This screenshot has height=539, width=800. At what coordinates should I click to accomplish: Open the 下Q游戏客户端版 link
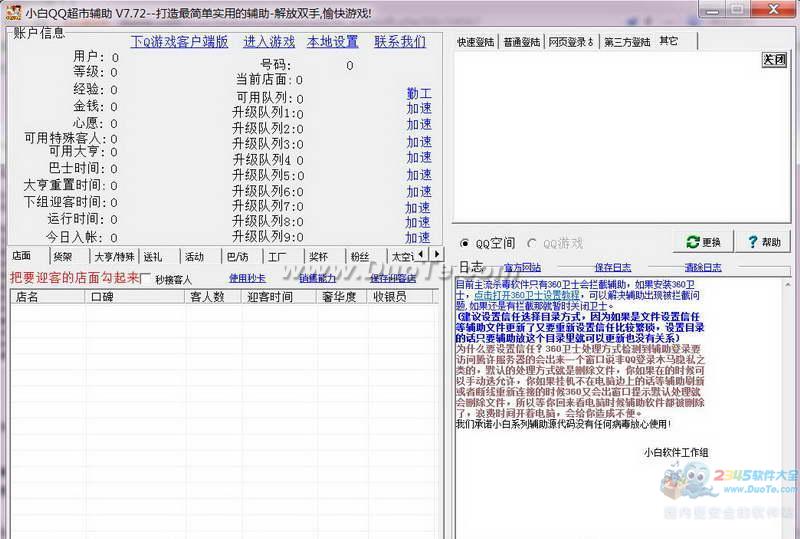point(180,41)
